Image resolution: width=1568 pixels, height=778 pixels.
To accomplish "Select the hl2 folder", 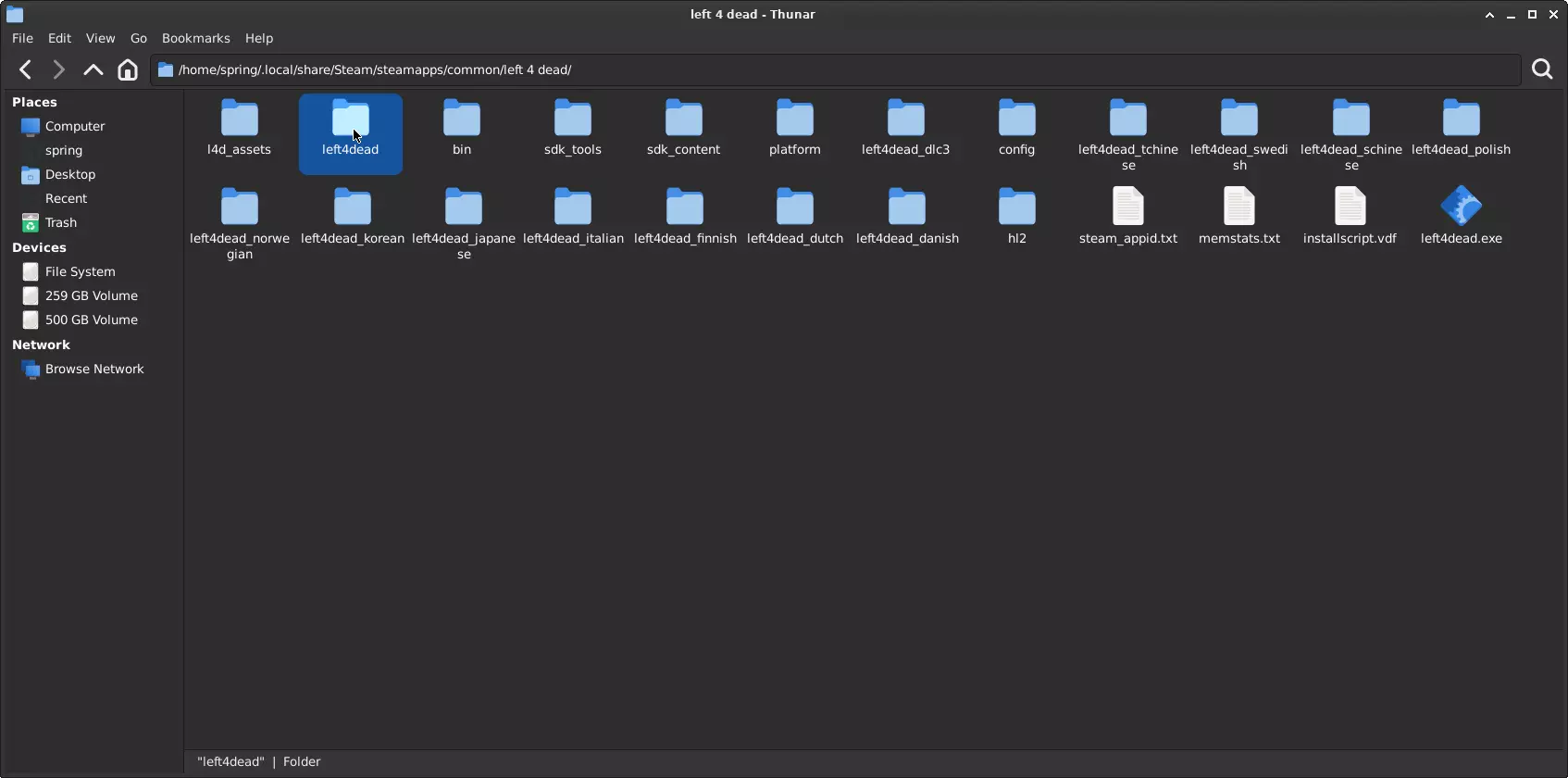I will (x=1017, y=217).
